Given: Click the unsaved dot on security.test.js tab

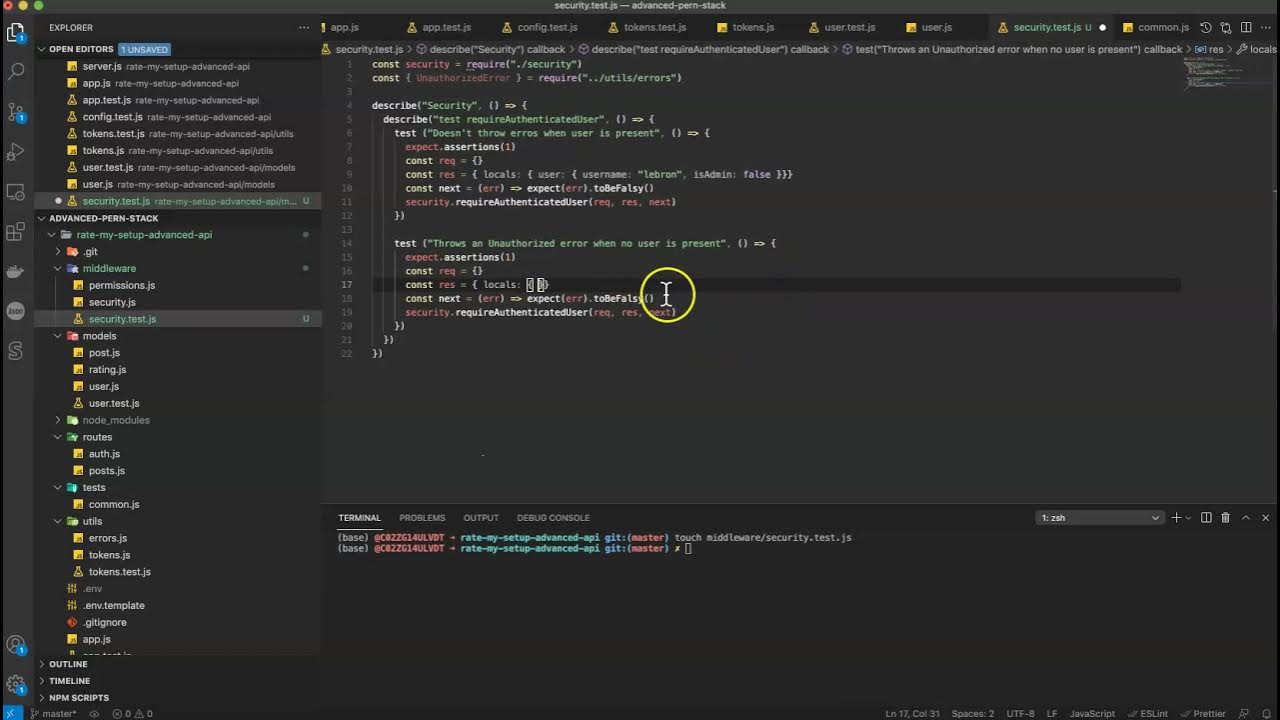Looking at the screenshot, I should 1103,28.
